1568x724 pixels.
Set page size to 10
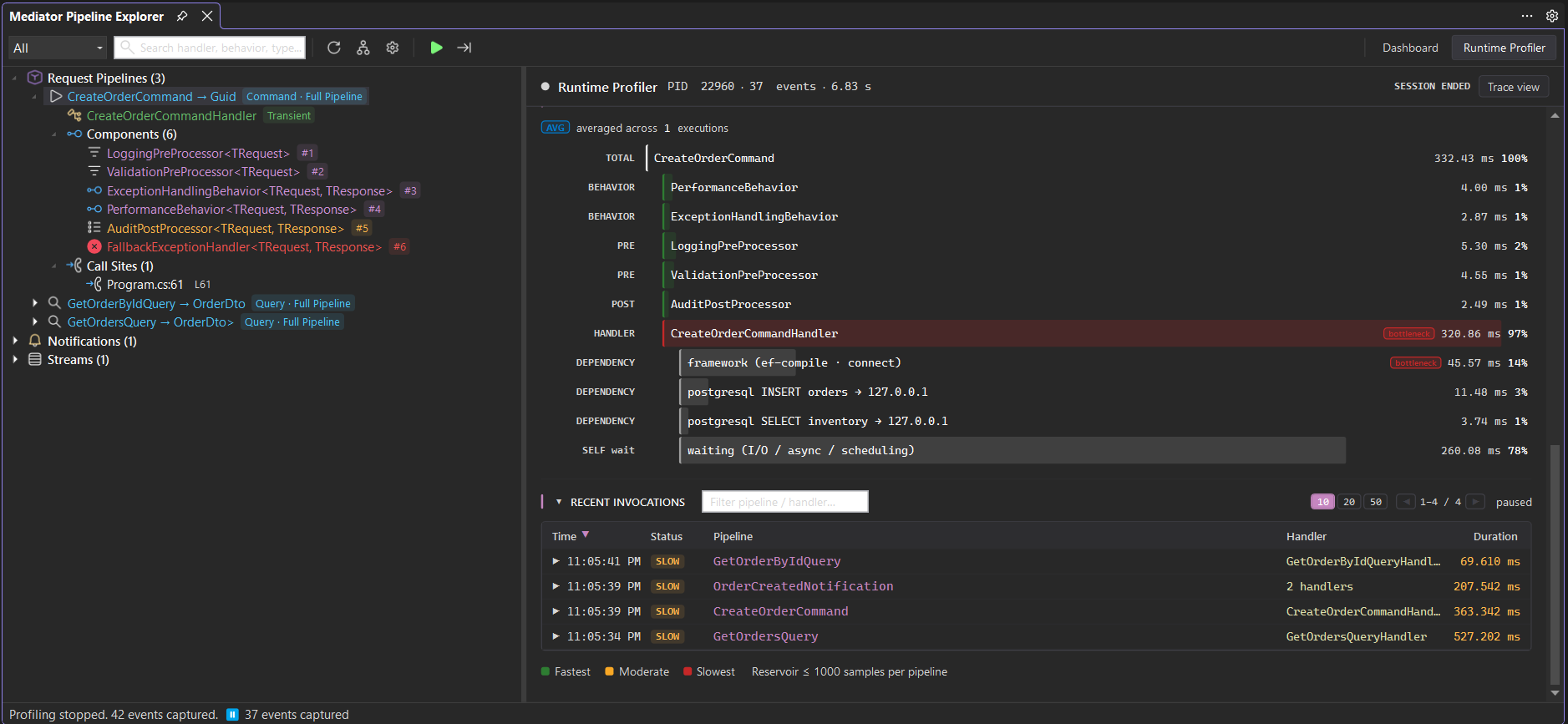1322,502
